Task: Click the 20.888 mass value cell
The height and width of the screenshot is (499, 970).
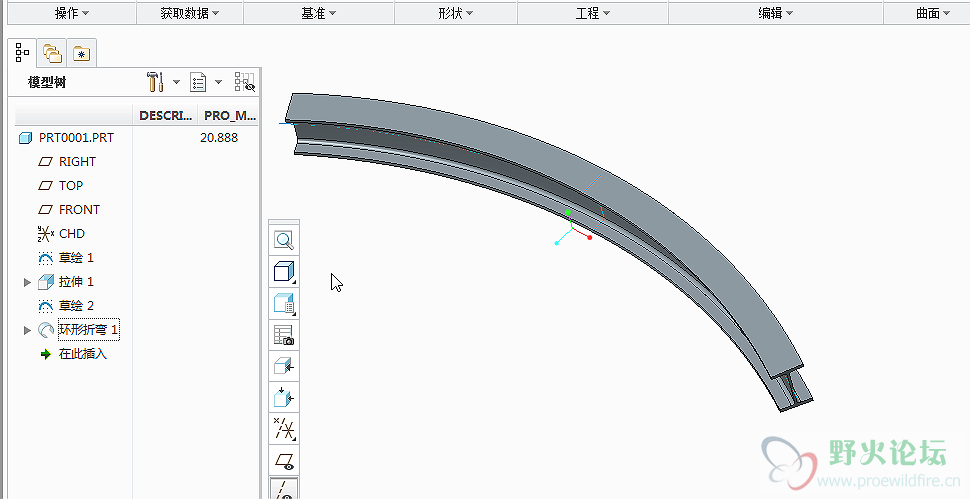Action: pyautogui.click(x=219, y=137)
